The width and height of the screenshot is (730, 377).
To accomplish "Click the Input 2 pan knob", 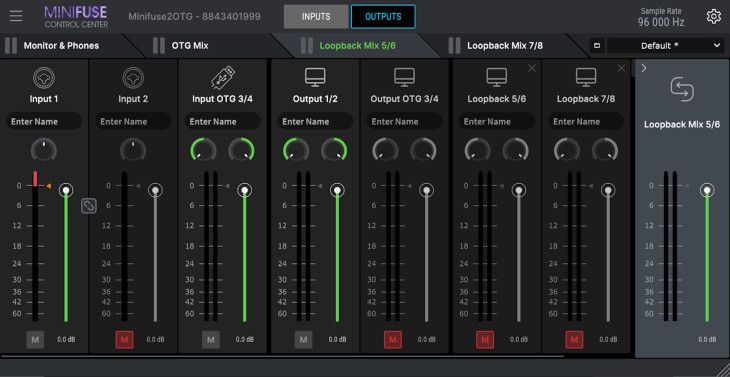I will (x=133, y=150).
